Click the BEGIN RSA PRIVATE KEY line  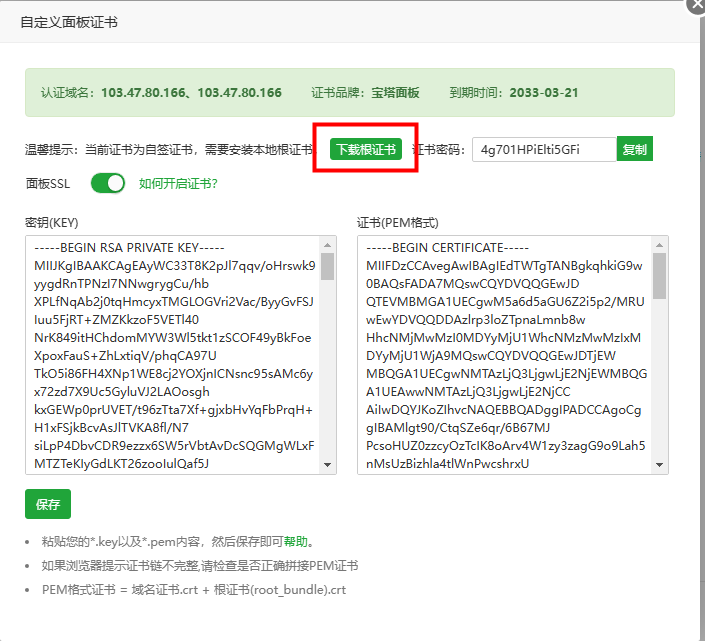point(129,248)
